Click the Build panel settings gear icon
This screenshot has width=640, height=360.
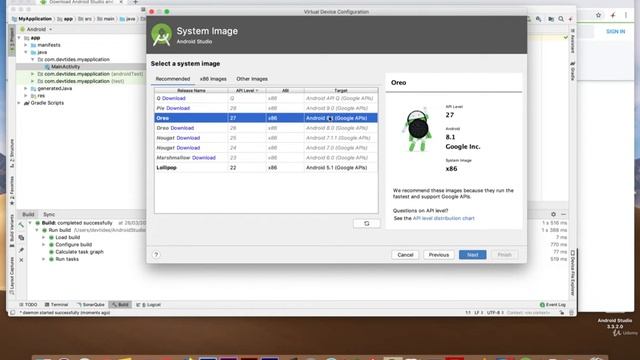tap(553, 214)
